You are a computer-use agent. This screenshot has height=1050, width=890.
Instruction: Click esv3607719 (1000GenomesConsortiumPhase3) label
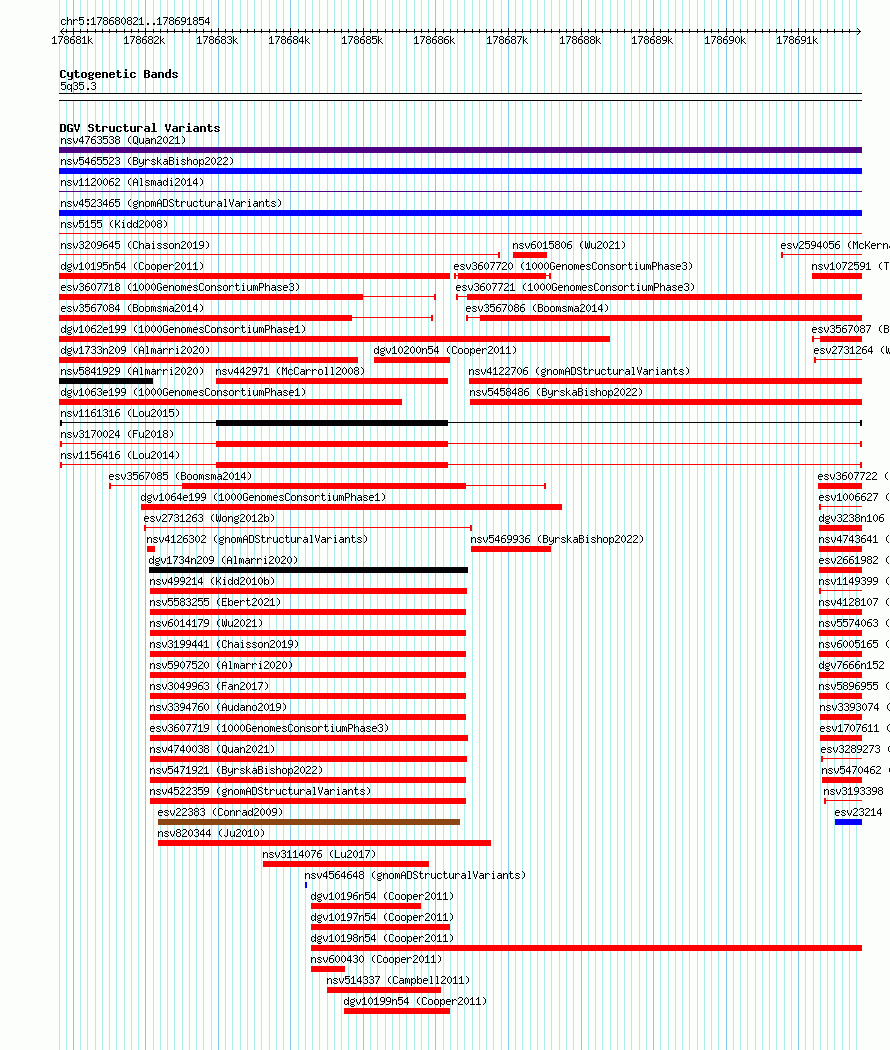click(x=269, y=728)
